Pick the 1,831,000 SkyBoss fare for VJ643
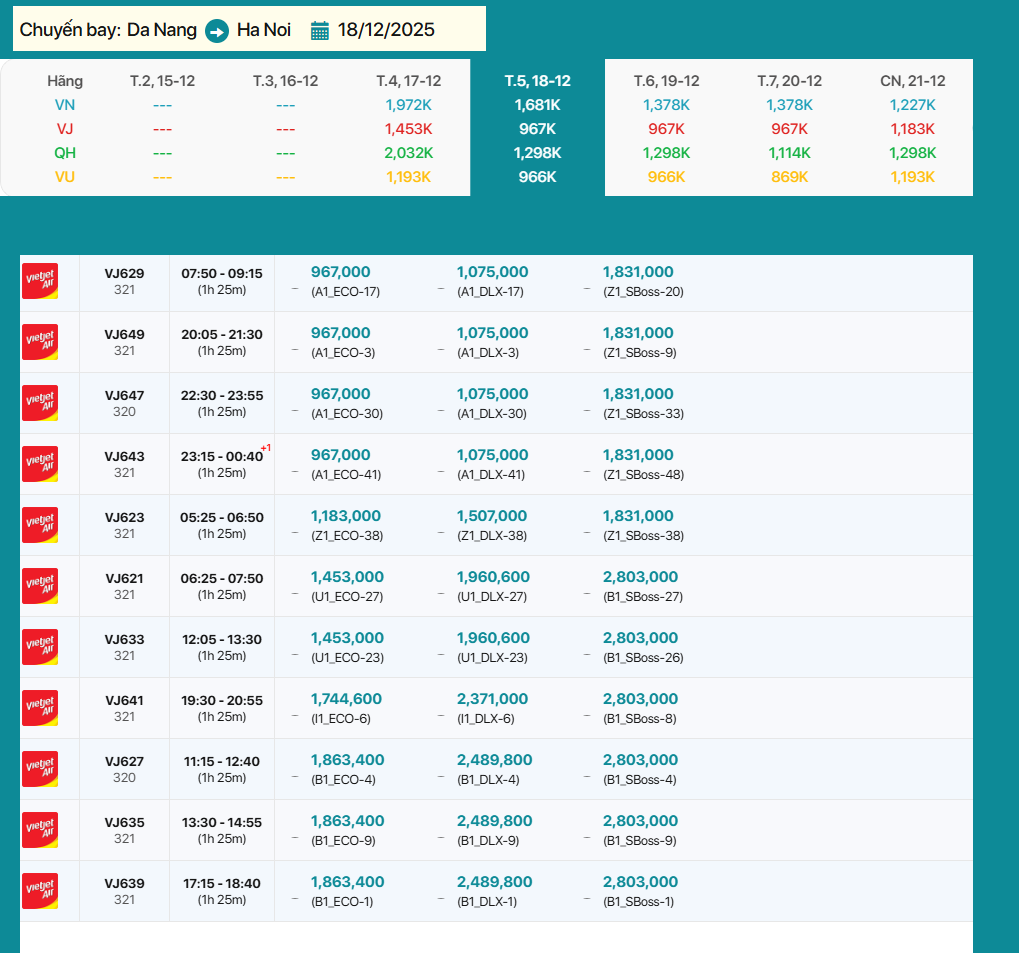Screen dimensions: 1019x953 [638, 455]
